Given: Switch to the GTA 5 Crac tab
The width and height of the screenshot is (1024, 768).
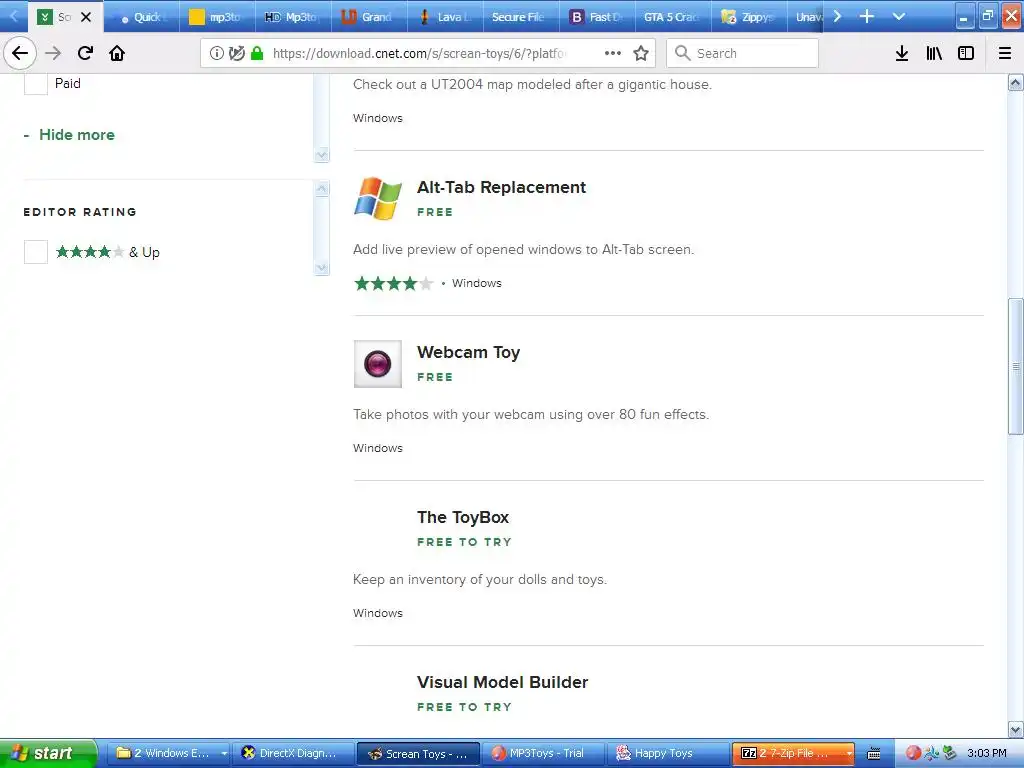Looking at the screenshot, I should click(673, 17).
